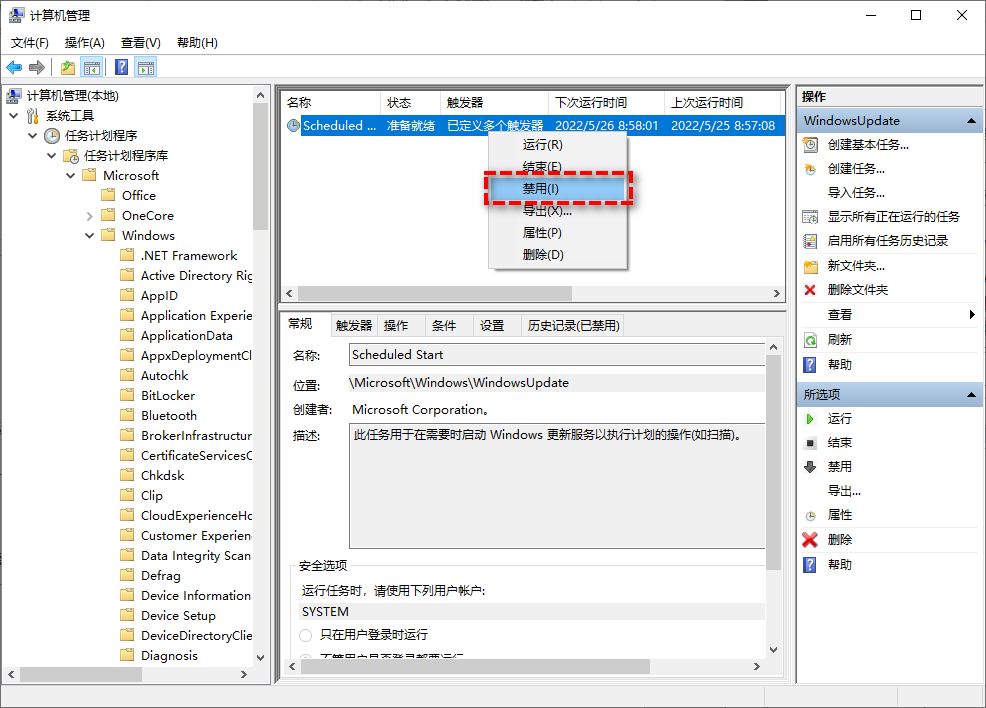Click the 刷新 icon to refresh the view
986x708 pixels.
[x=811, y=340]
